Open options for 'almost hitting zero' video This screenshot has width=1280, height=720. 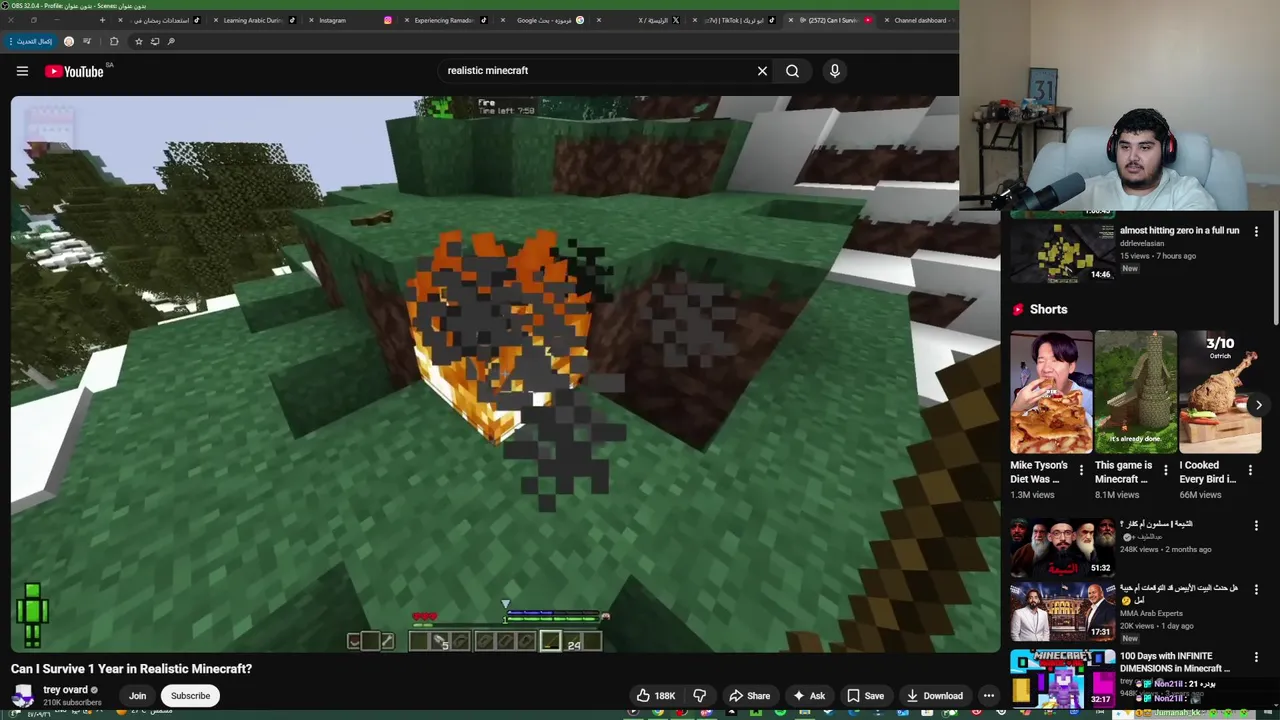point(1256,231)
